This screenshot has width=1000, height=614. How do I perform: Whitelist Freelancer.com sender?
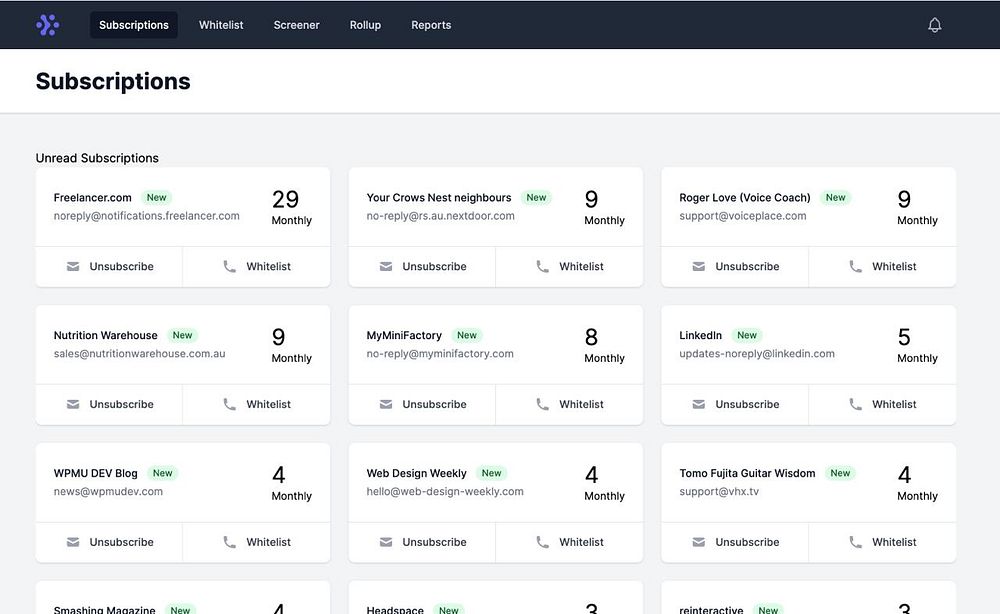[x=256, y=267]
